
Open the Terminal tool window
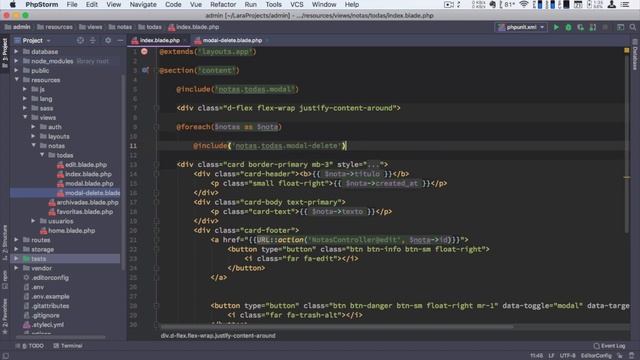coord(68,346)
